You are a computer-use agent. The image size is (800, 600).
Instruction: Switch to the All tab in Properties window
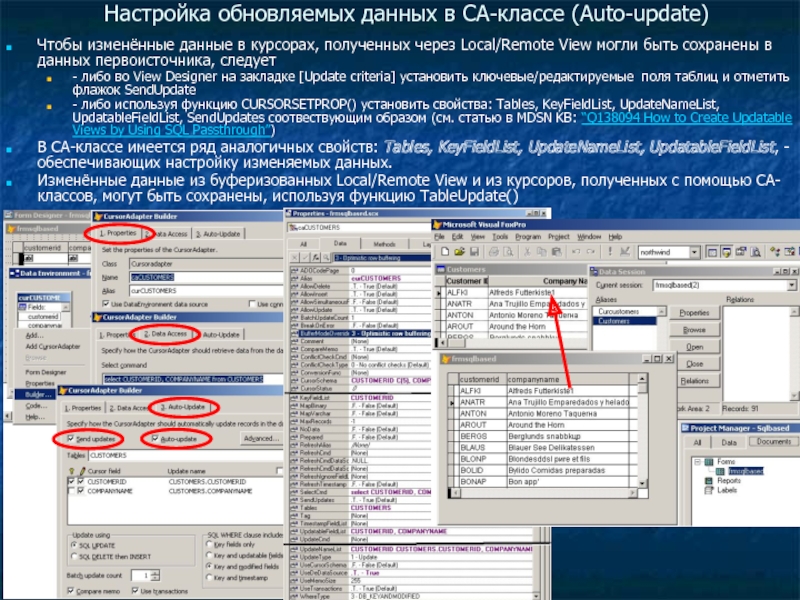click(x=303, y=244)
